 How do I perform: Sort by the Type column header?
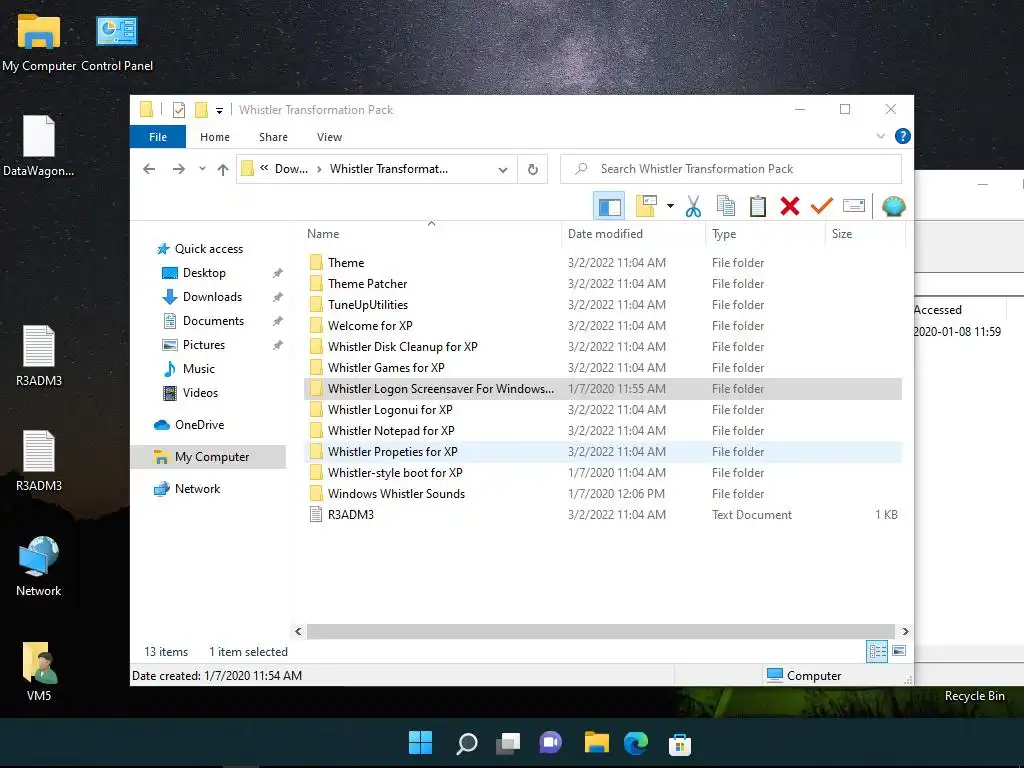765,233
